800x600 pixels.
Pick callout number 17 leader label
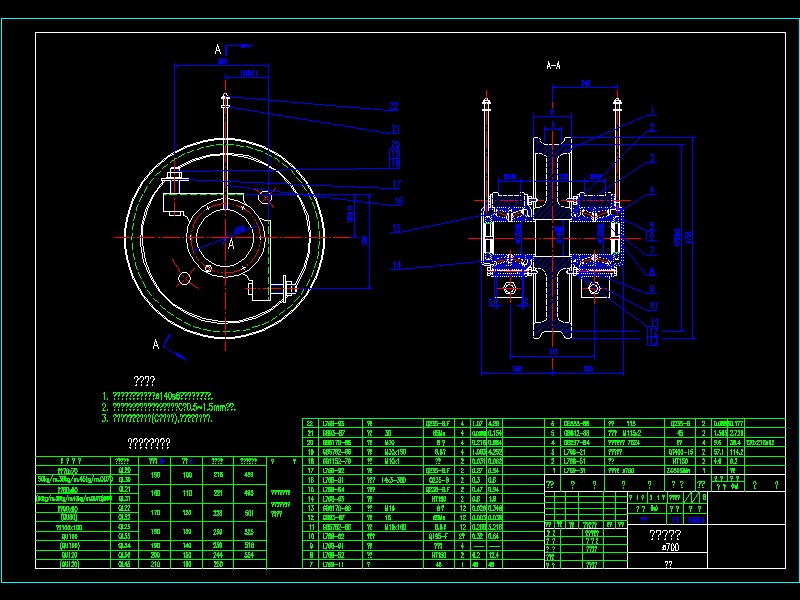397,184
